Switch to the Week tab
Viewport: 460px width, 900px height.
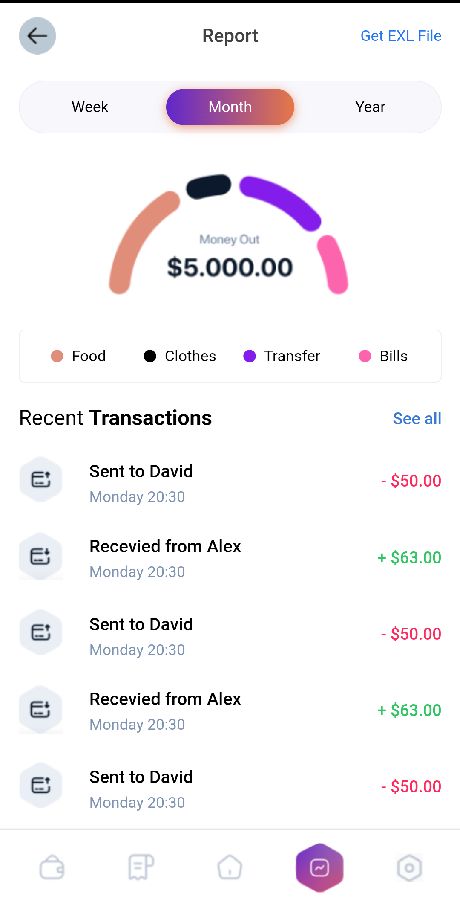click(x=90, y=107)
